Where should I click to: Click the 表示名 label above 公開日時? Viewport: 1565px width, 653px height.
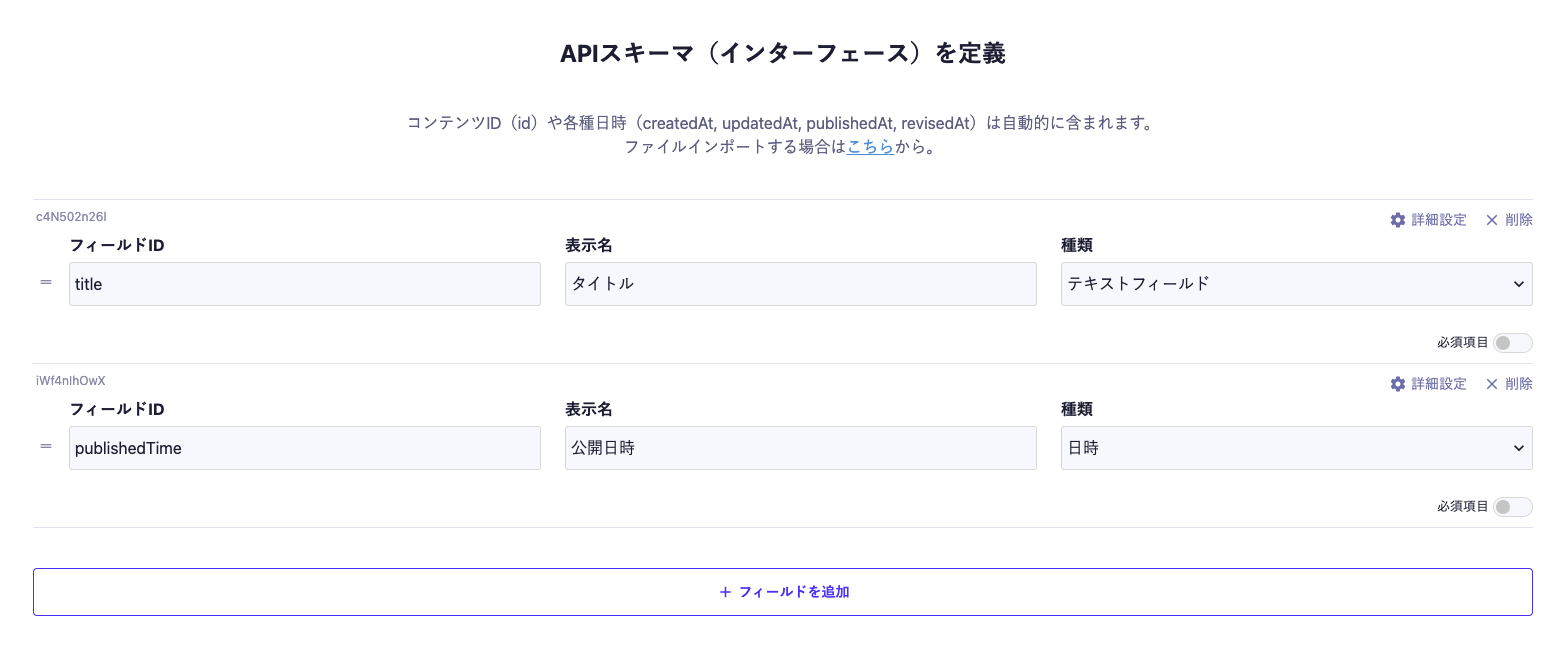588,409
